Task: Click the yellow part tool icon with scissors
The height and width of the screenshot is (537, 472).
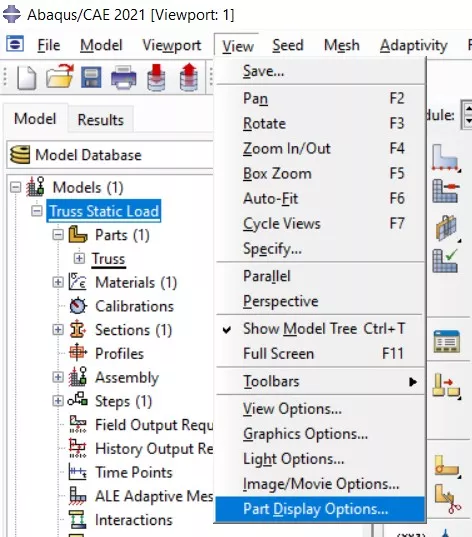Action: 447,499
